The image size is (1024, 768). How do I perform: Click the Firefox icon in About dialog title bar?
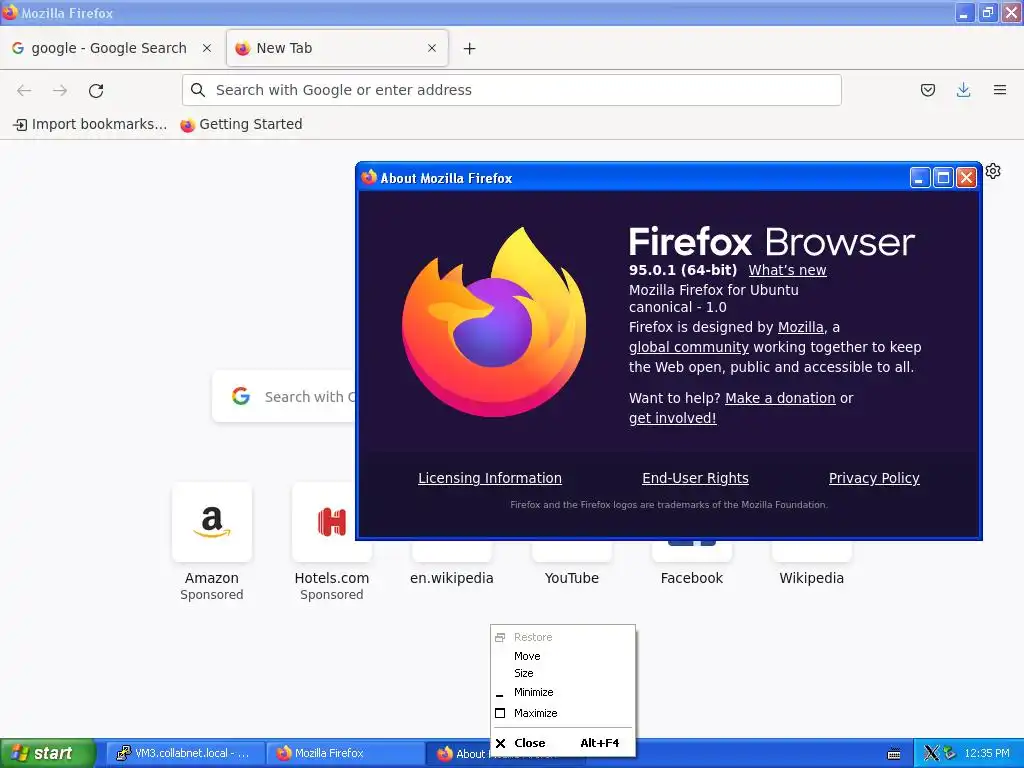(369, 177)
